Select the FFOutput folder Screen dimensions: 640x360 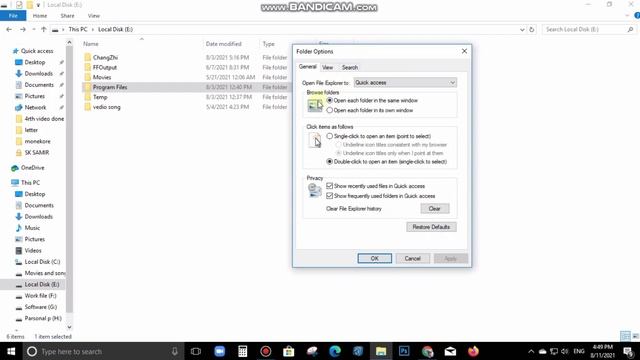[x=104, y=67]
